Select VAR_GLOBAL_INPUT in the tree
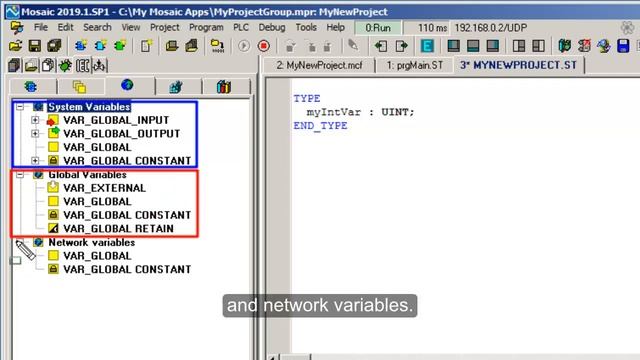This screenshot has width=640, height=360. click(x=116, y=120)
